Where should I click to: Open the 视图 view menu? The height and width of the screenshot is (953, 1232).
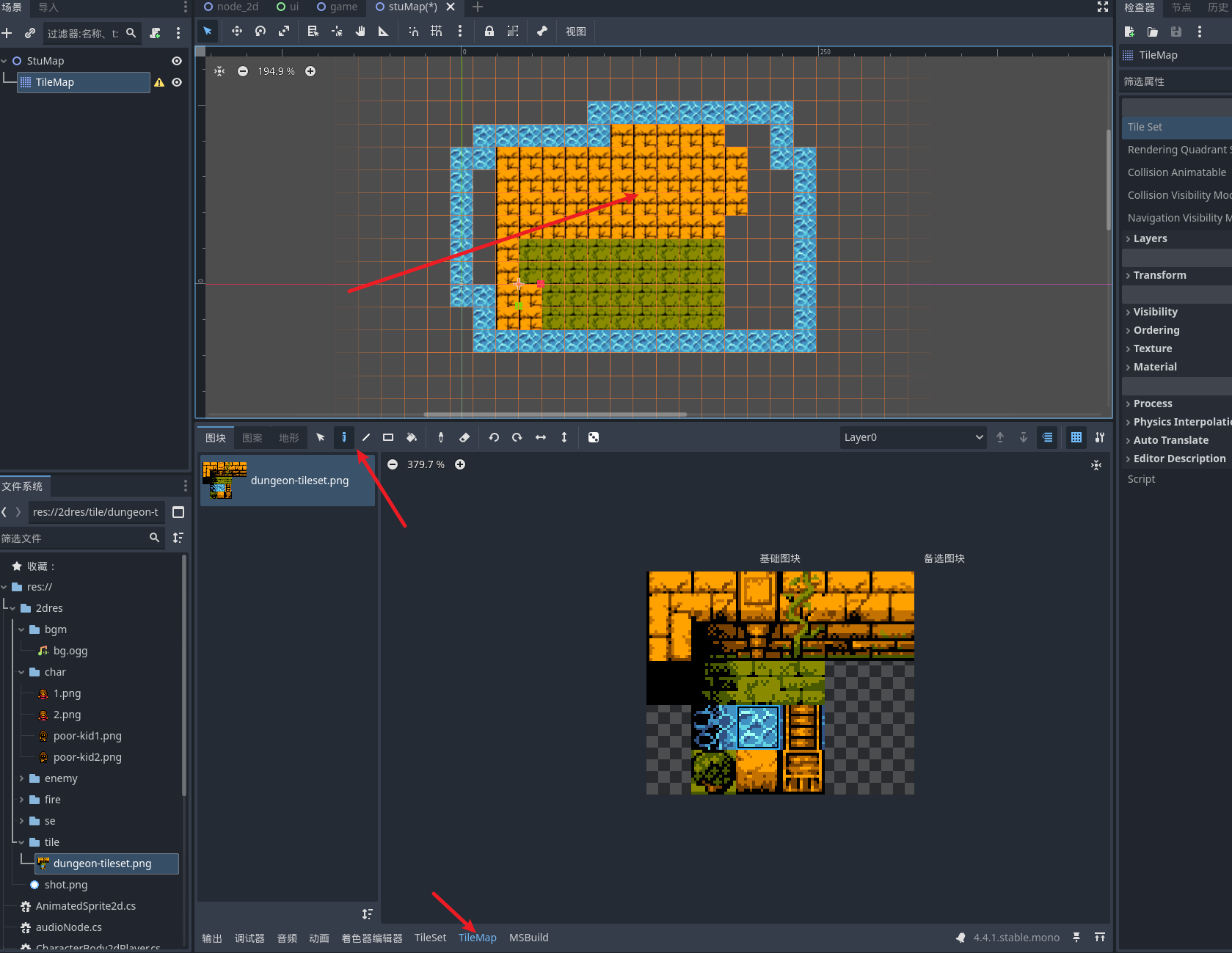click(575, 32)
